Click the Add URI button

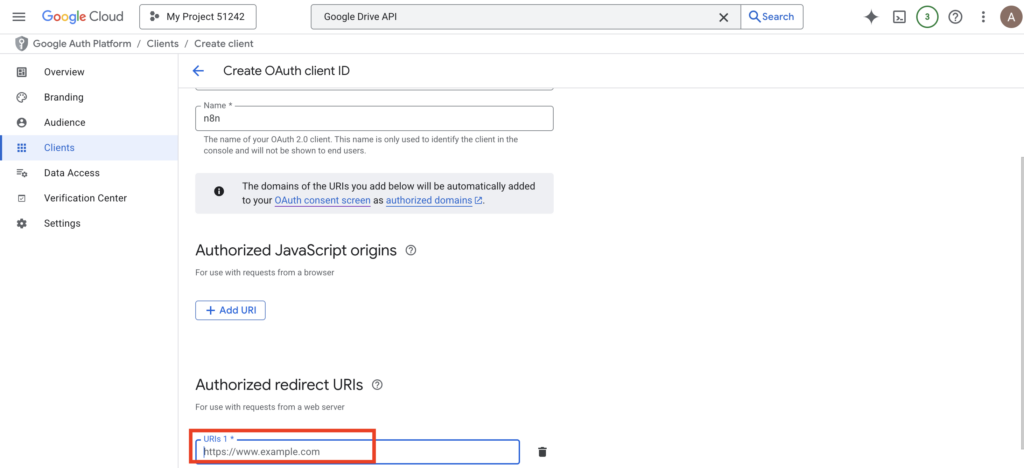[x=230, y=310]
